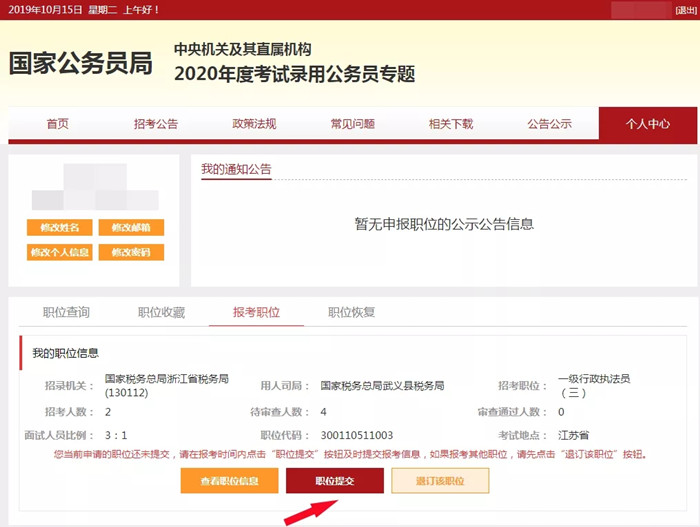Click the 招考人数 value 2

point(108,412)
